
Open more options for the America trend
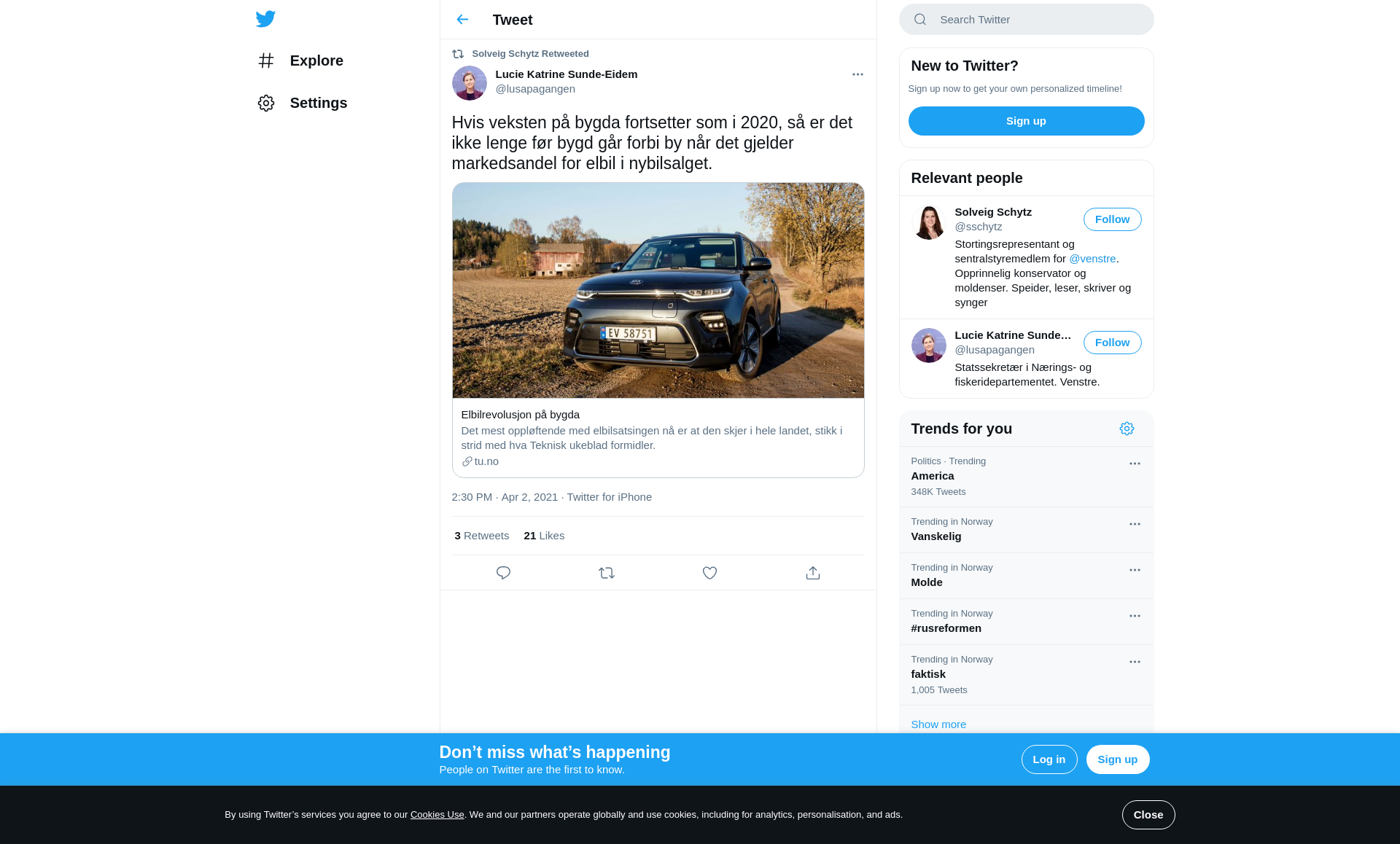pos(1135,464)
